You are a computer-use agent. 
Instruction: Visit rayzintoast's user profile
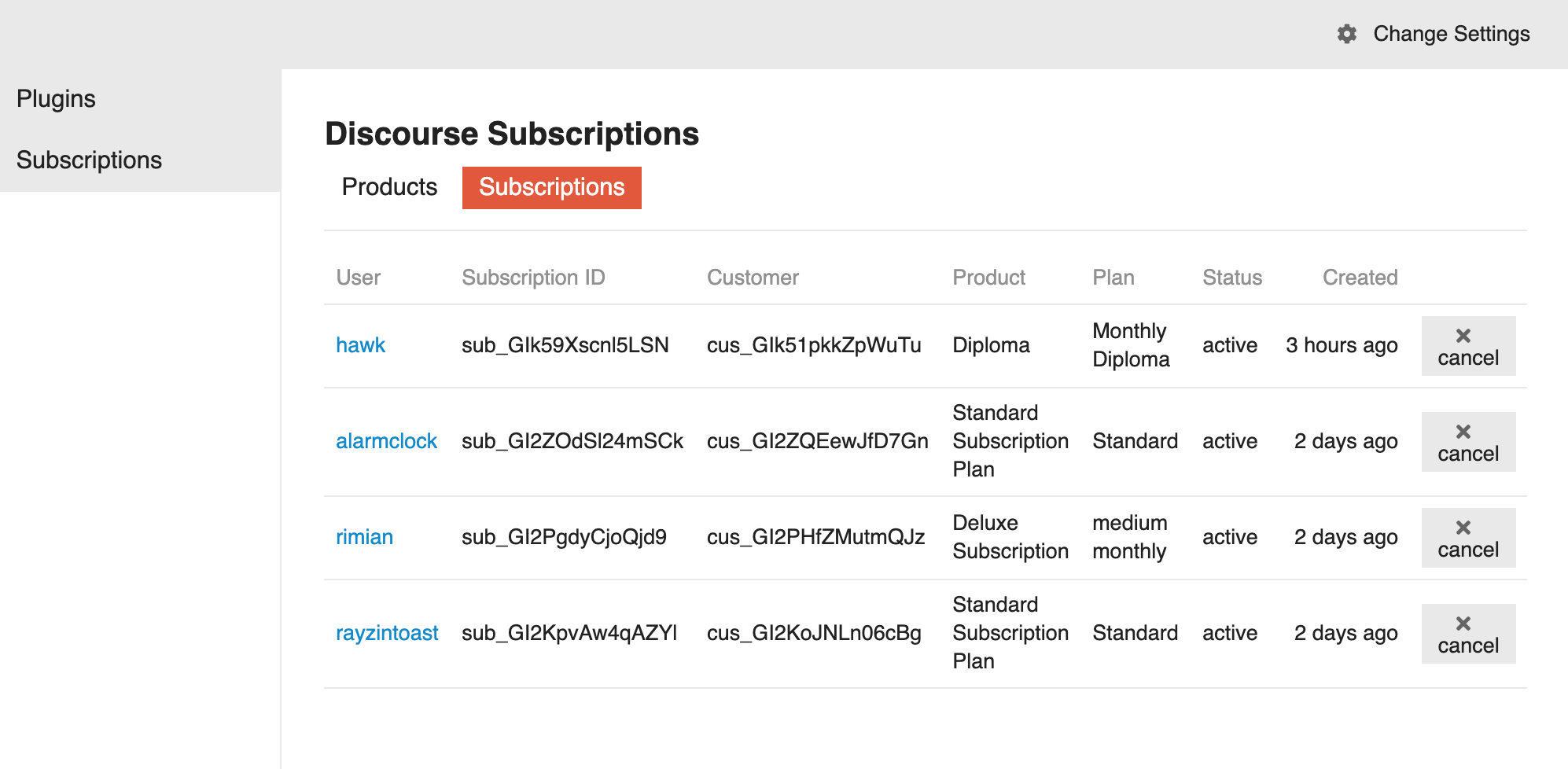(387, 633)
